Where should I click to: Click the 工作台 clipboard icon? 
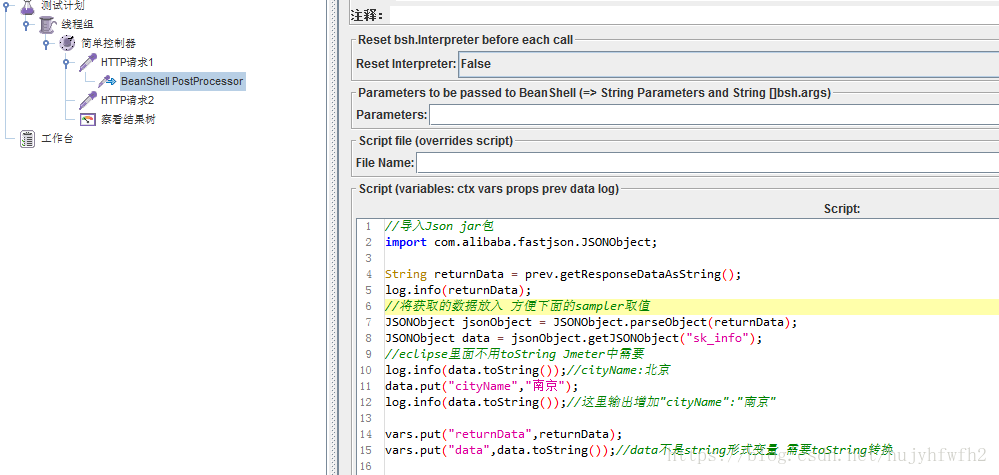(x=28, y=138)
